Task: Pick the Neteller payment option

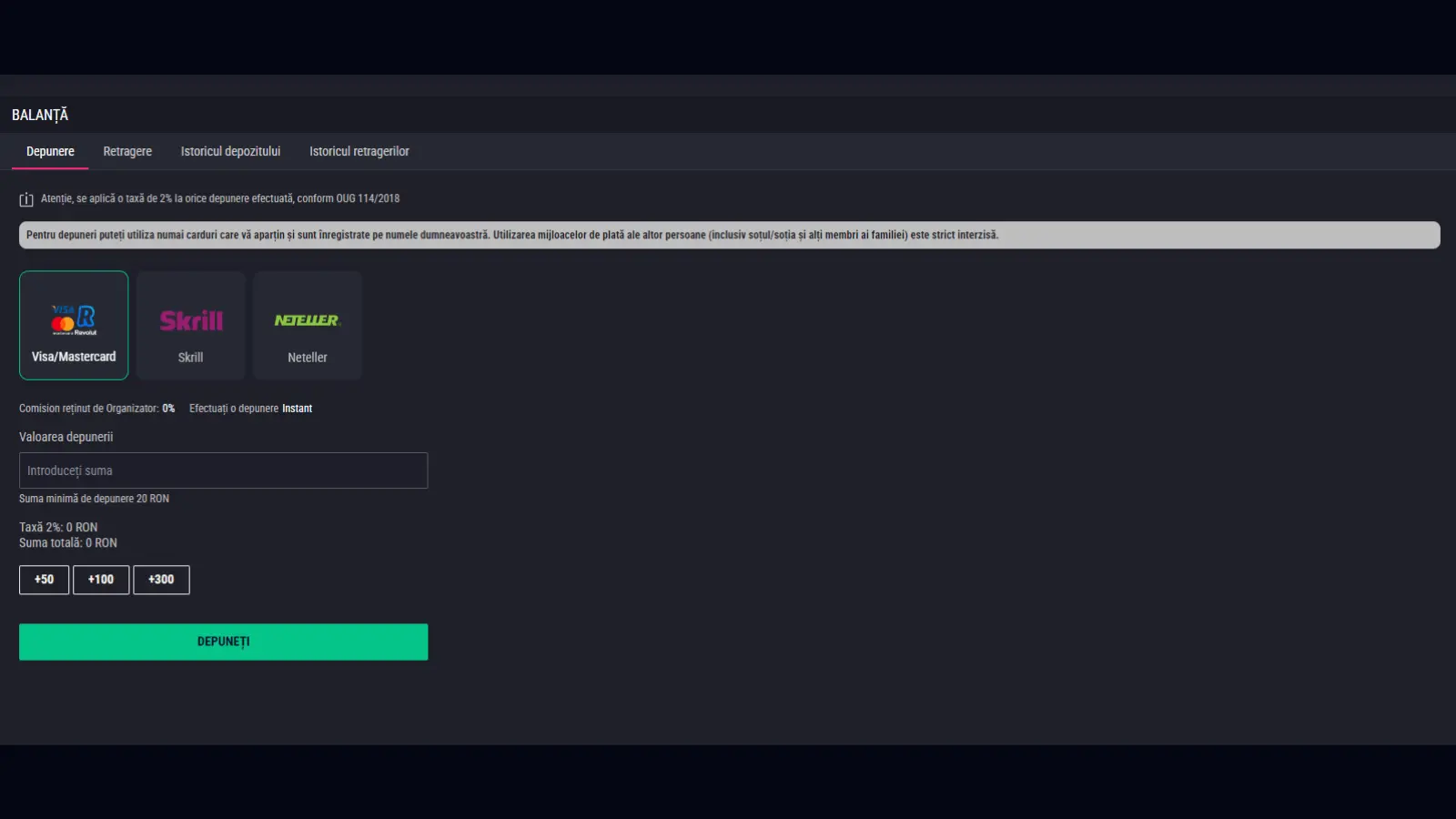Action: tap(308, 325)
